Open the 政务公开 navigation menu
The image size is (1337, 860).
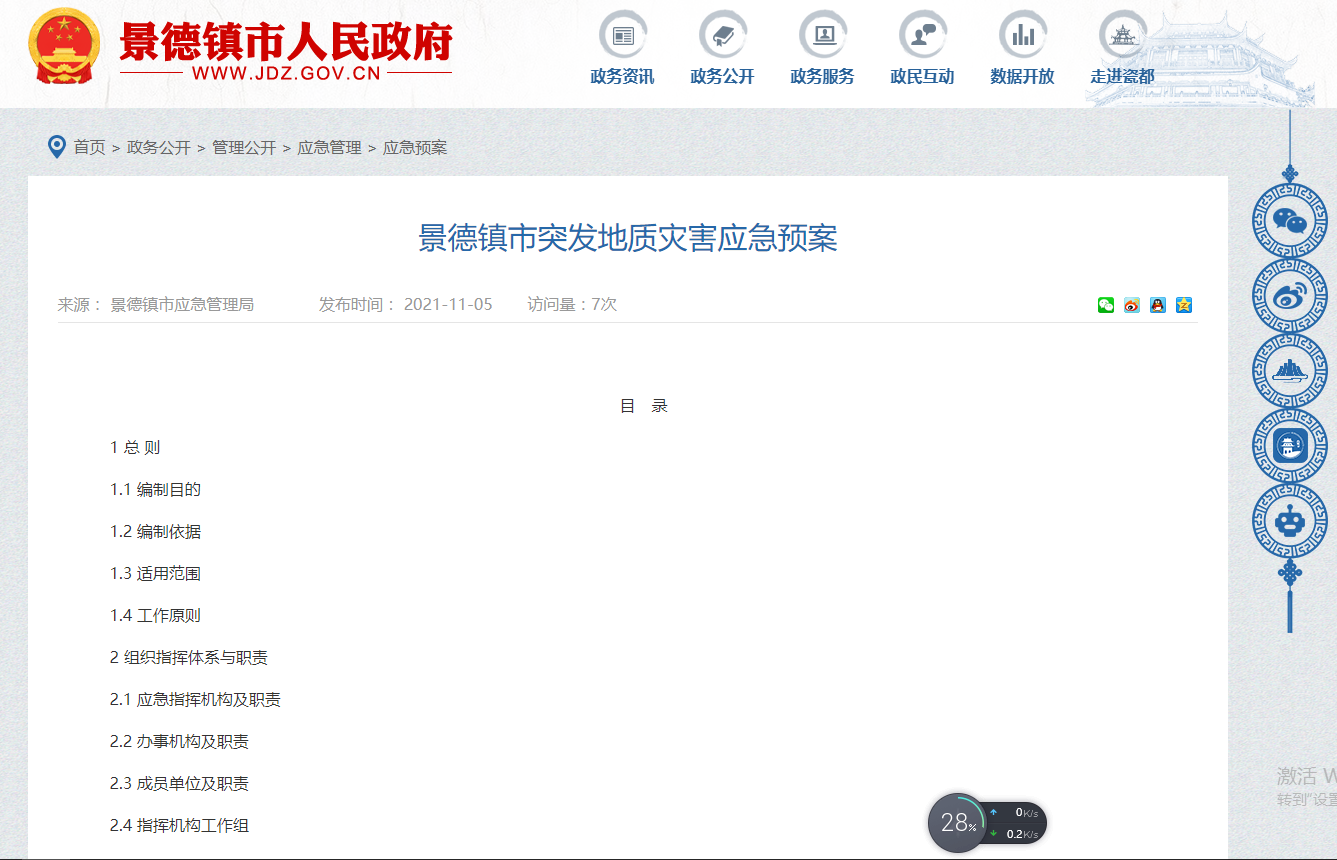coord(722,50)
